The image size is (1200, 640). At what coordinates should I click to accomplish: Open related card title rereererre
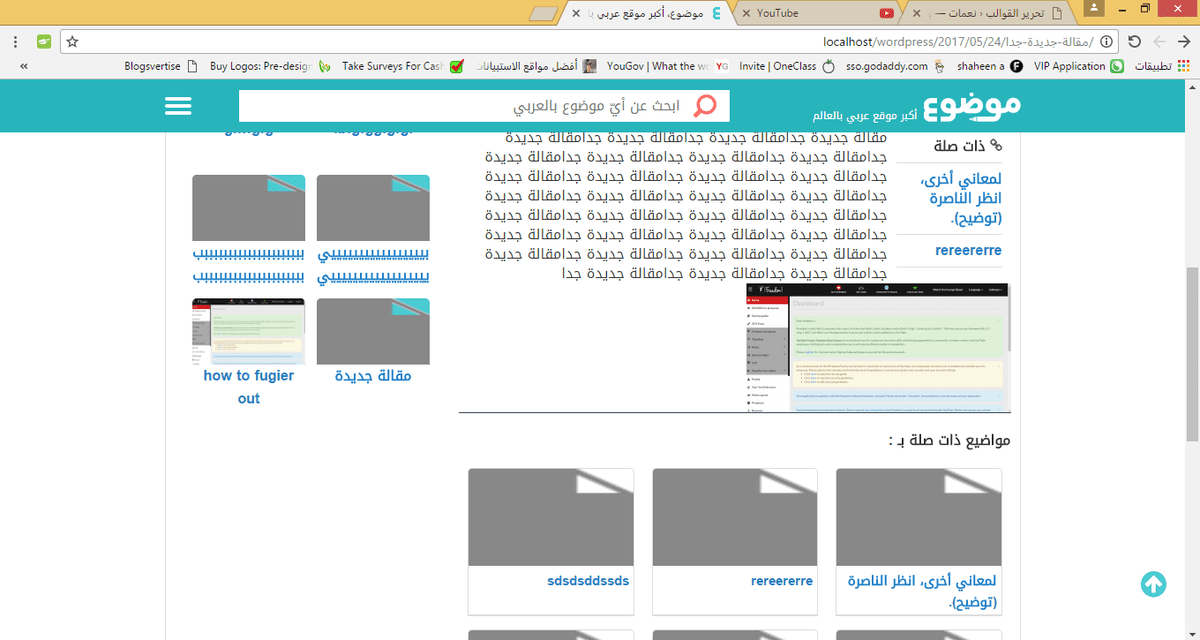click(781, 580)
